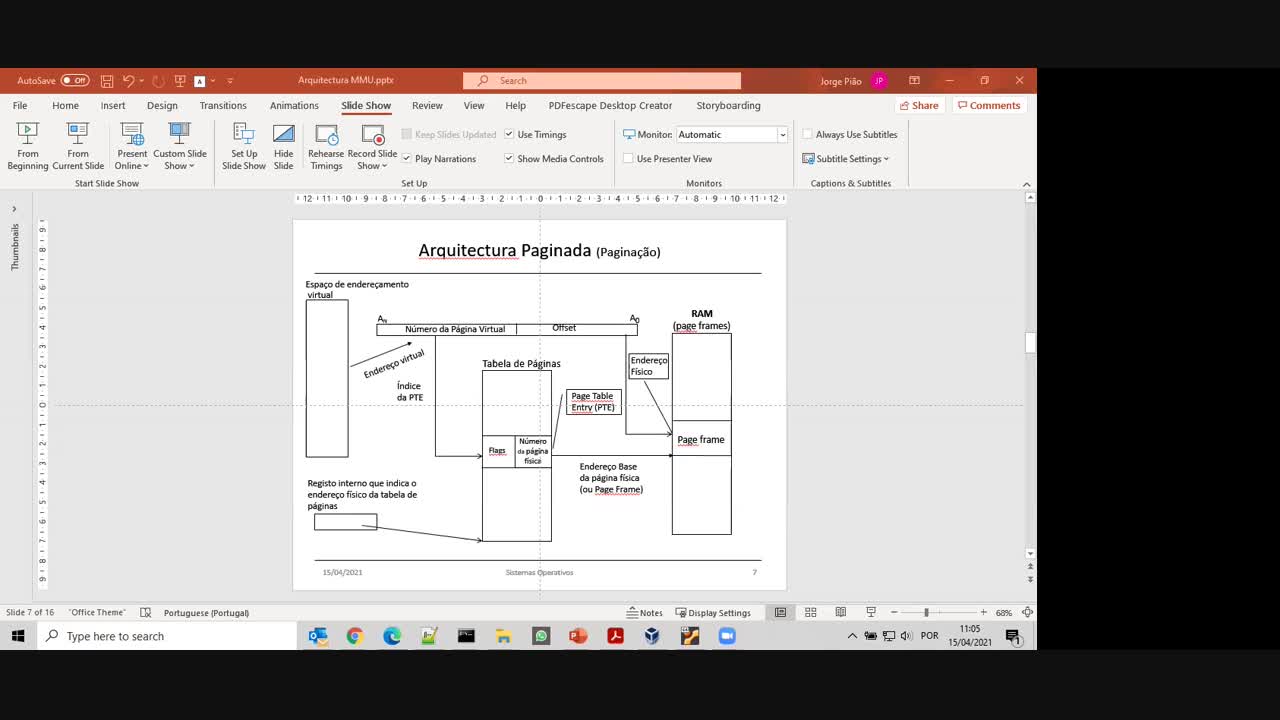Click the Search box in title bar
Image resolution: width=1280 pixels, height=720 pixels.
[602, 81]
